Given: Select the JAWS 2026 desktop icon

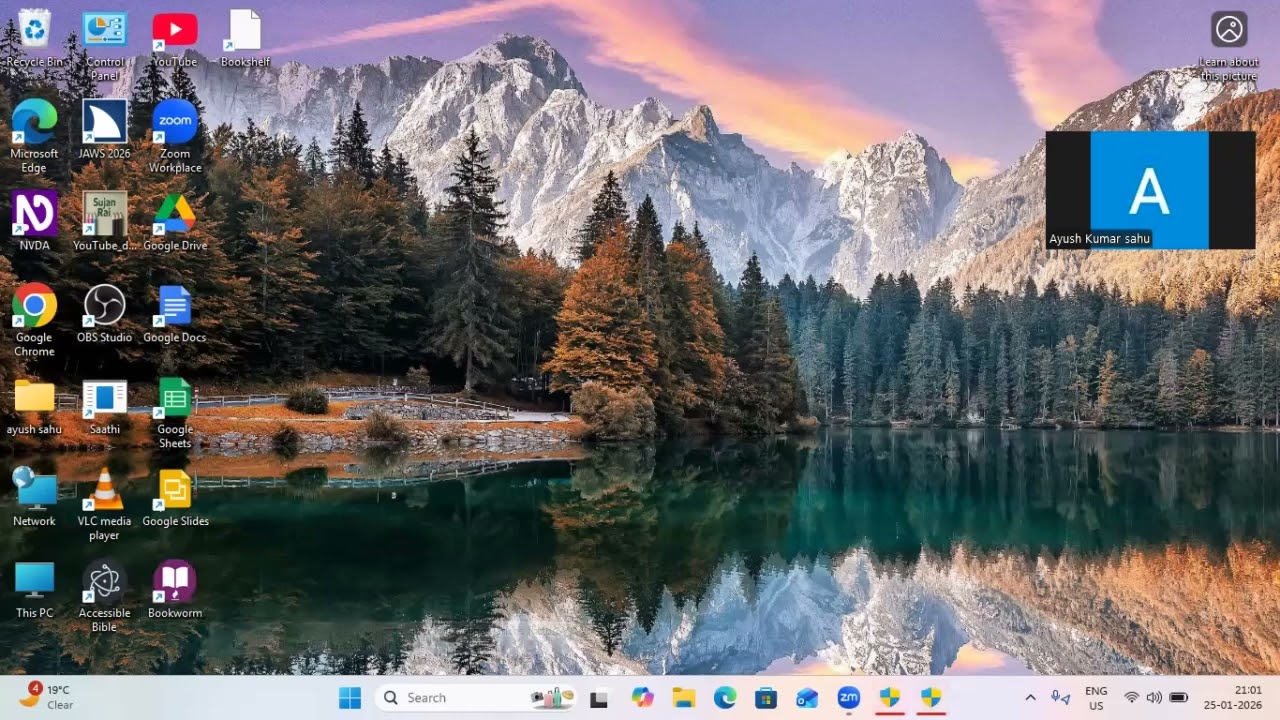Looking at the screenshot, I should coord(104,130).
